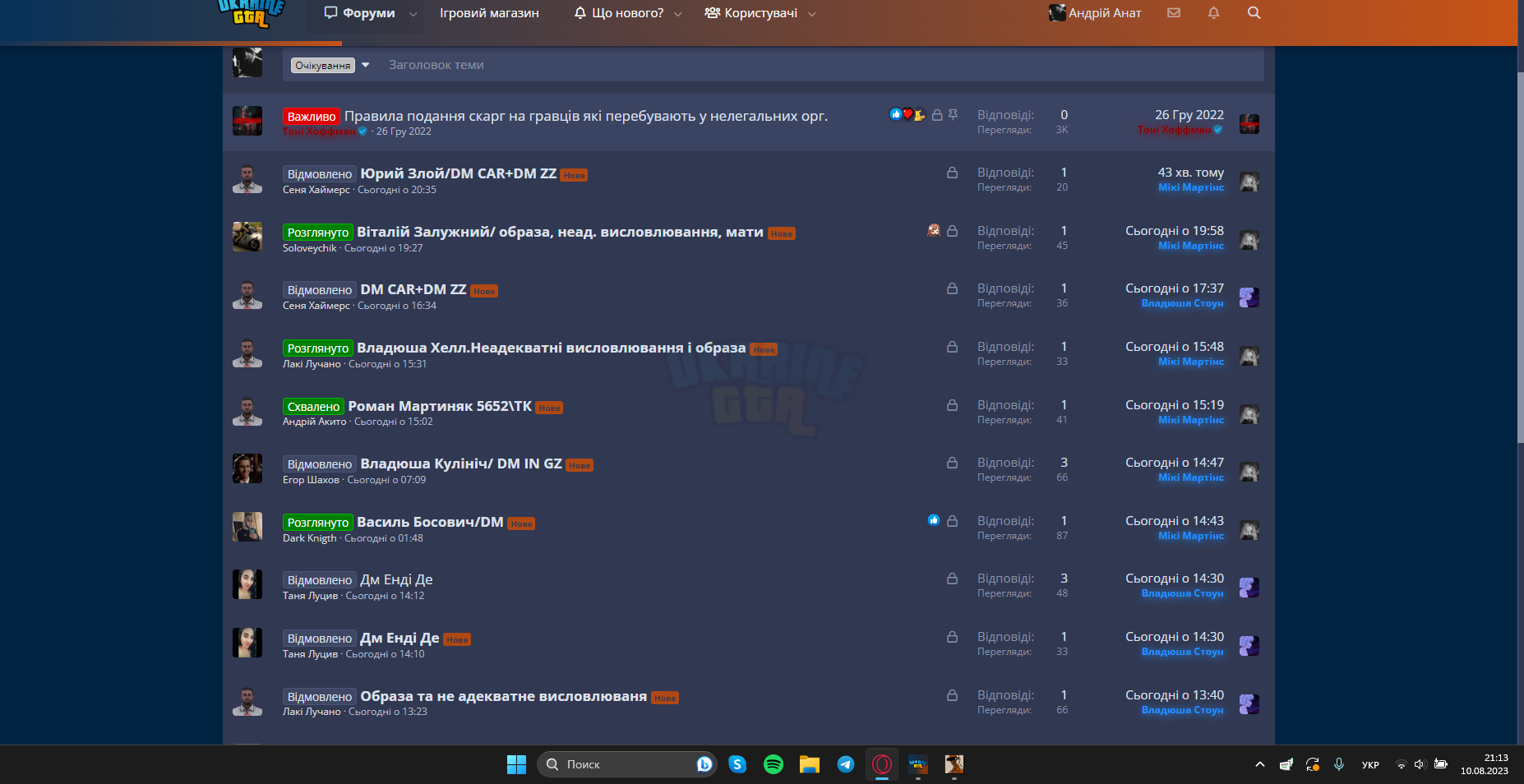Open the thread 'Віталій Залужний/ образа, неад. висловлювання, мати'

click(x=560, y=232)
